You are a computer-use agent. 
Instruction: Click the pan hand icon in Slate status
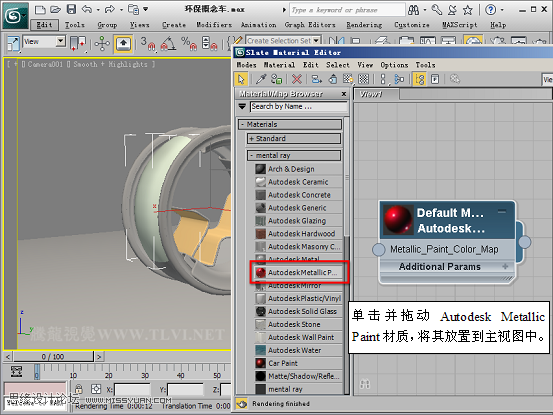(x=242, y=403)
